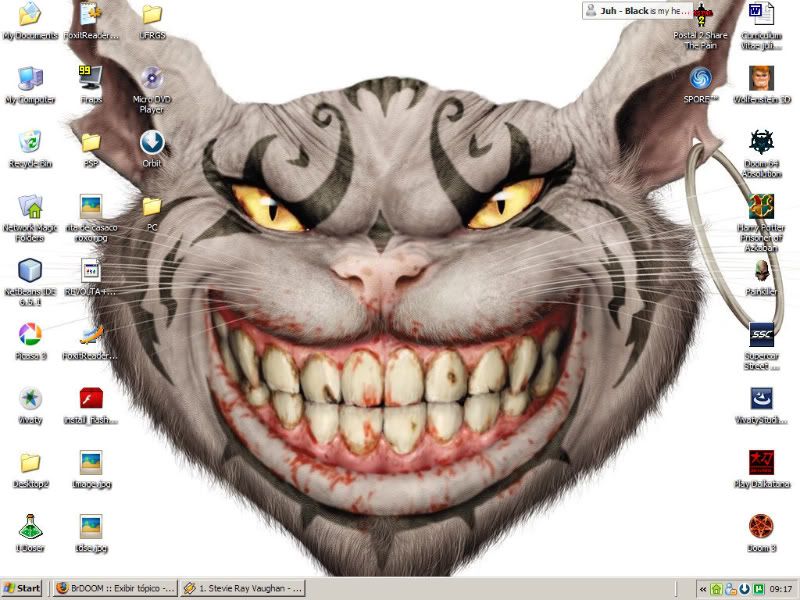Click the green square tray icon
The width and height of the screenshot is (800, 600).
click(758, 589)
